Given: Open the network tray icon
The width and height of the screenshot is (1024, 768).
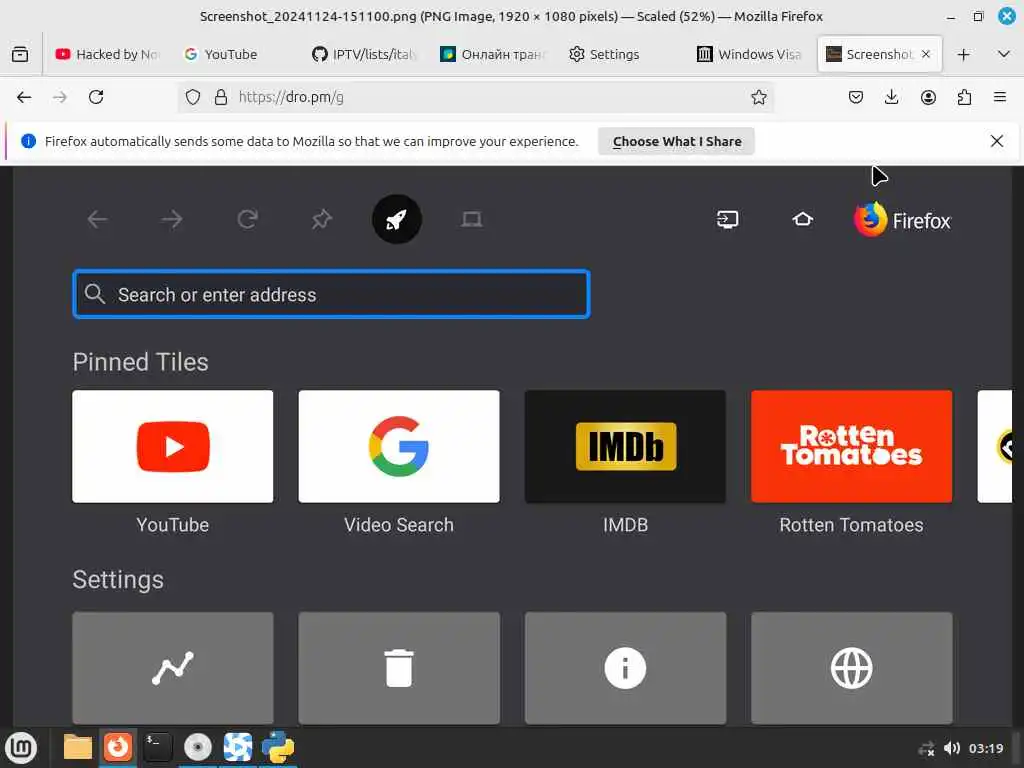Looking at the screenshot, I should pyautogui.click(x=926, y=748).
